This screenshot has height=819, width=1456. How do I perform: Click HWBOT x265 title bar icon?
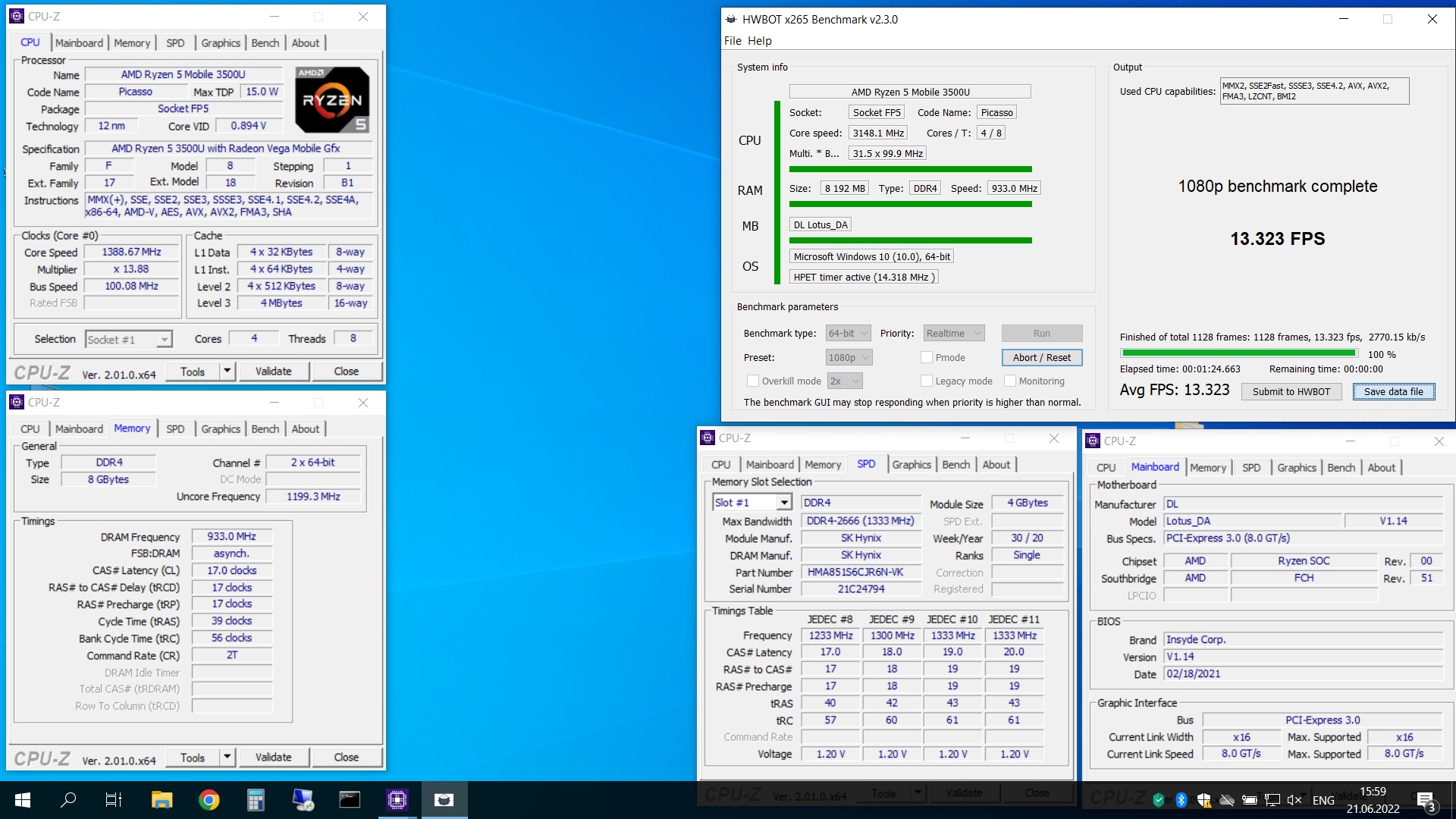(731, 20)
